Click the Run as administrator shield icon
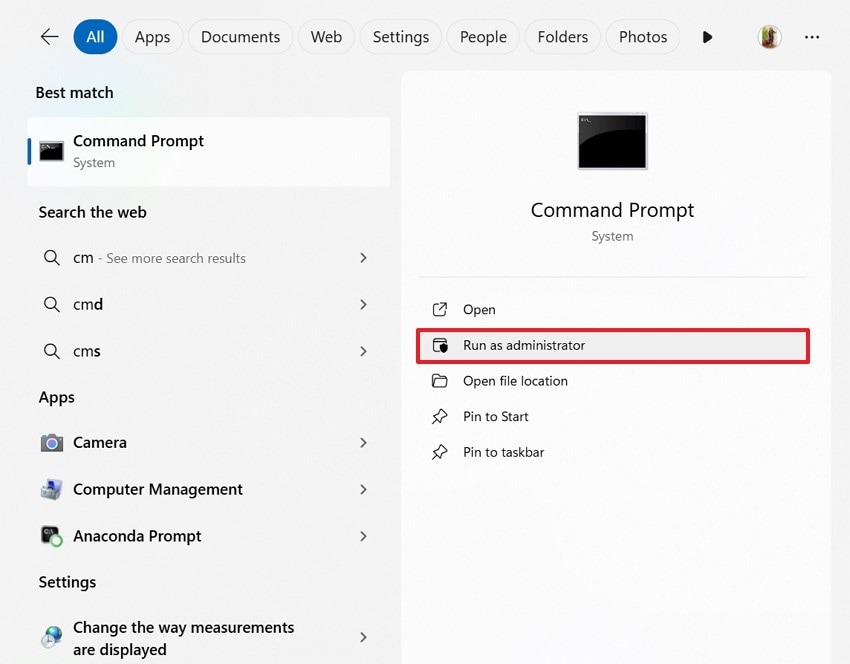Viewport: 850px width, 664px height. 440,345
